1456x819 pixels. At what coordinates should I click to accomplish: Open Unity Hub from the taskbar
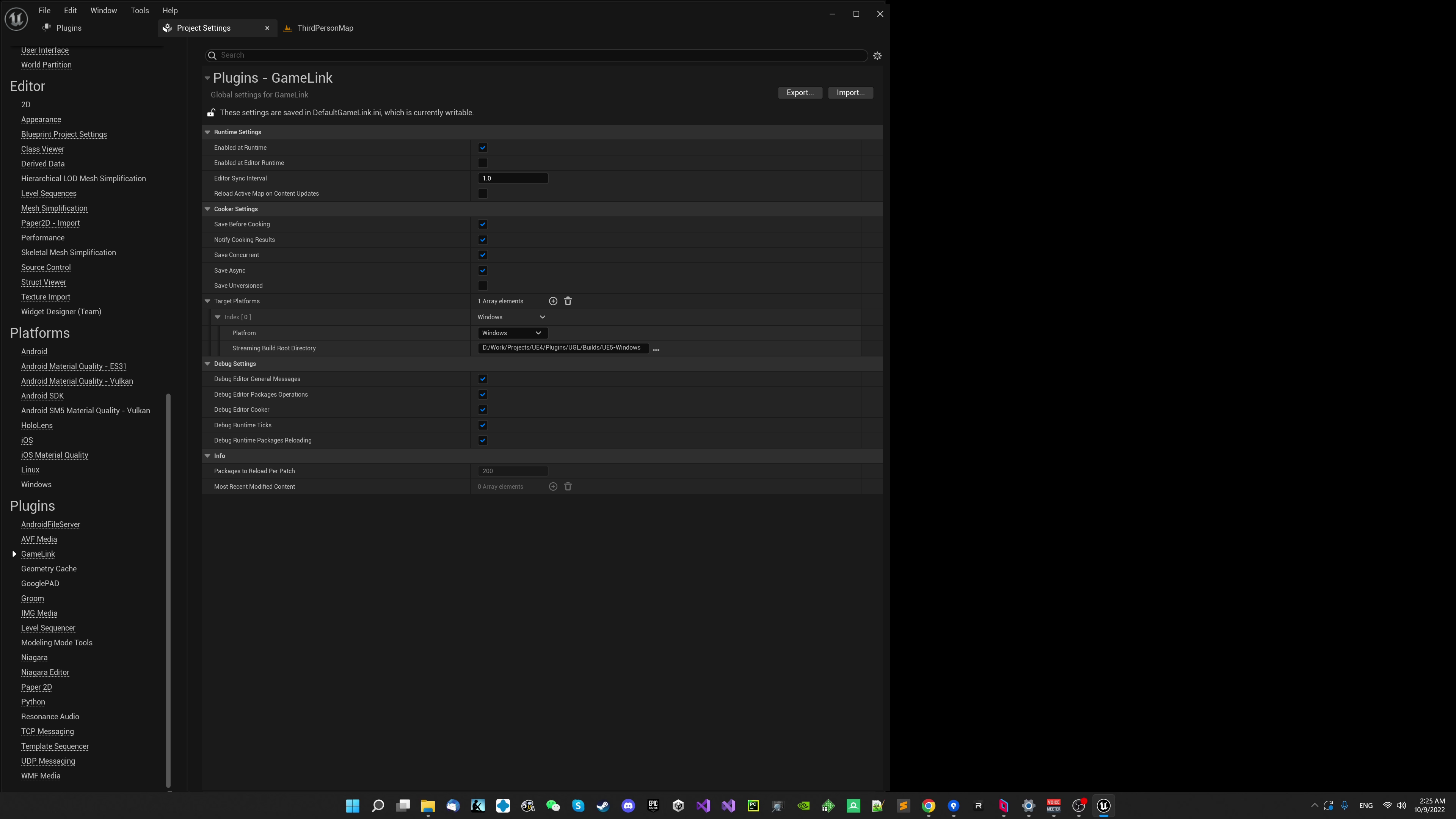pos(678,805)
